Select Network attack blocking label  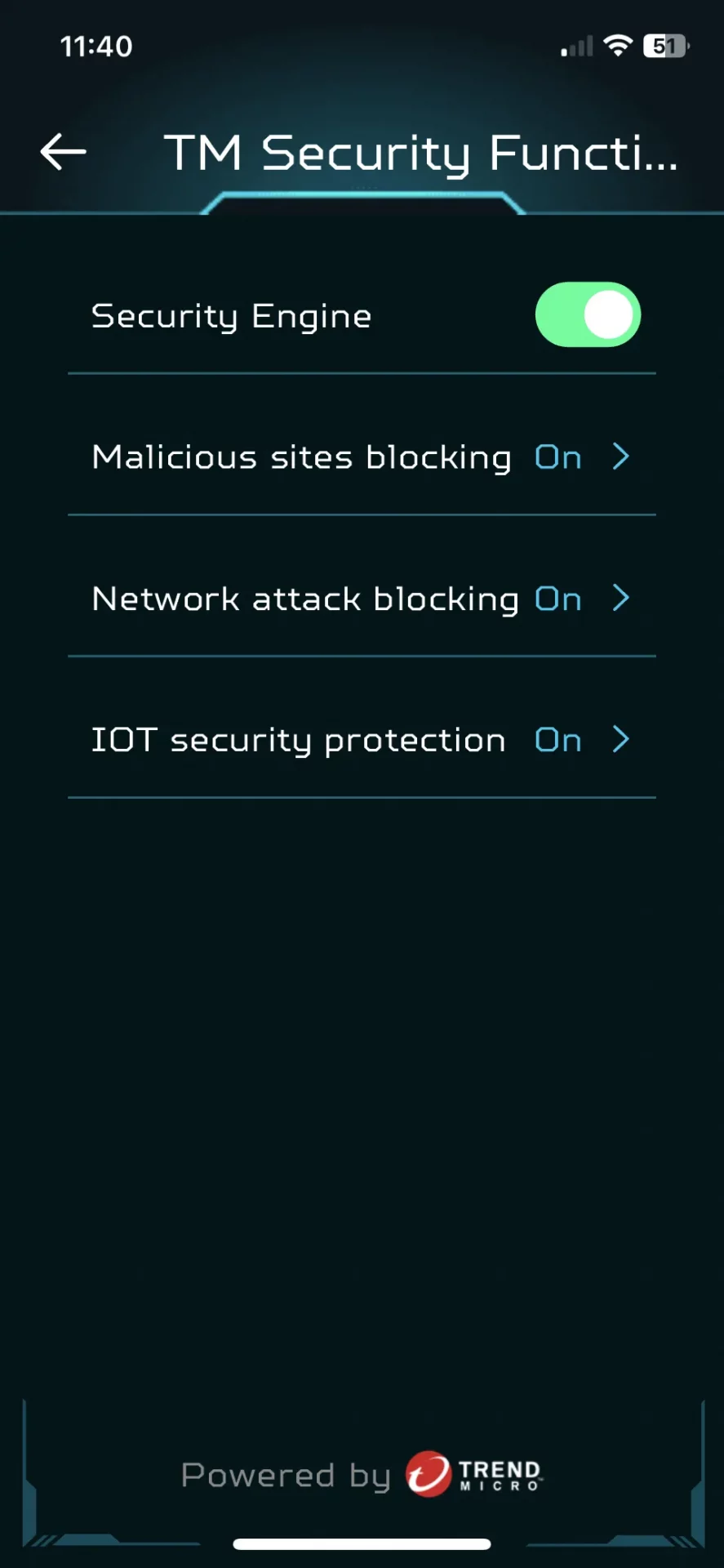tap(304, 599)
